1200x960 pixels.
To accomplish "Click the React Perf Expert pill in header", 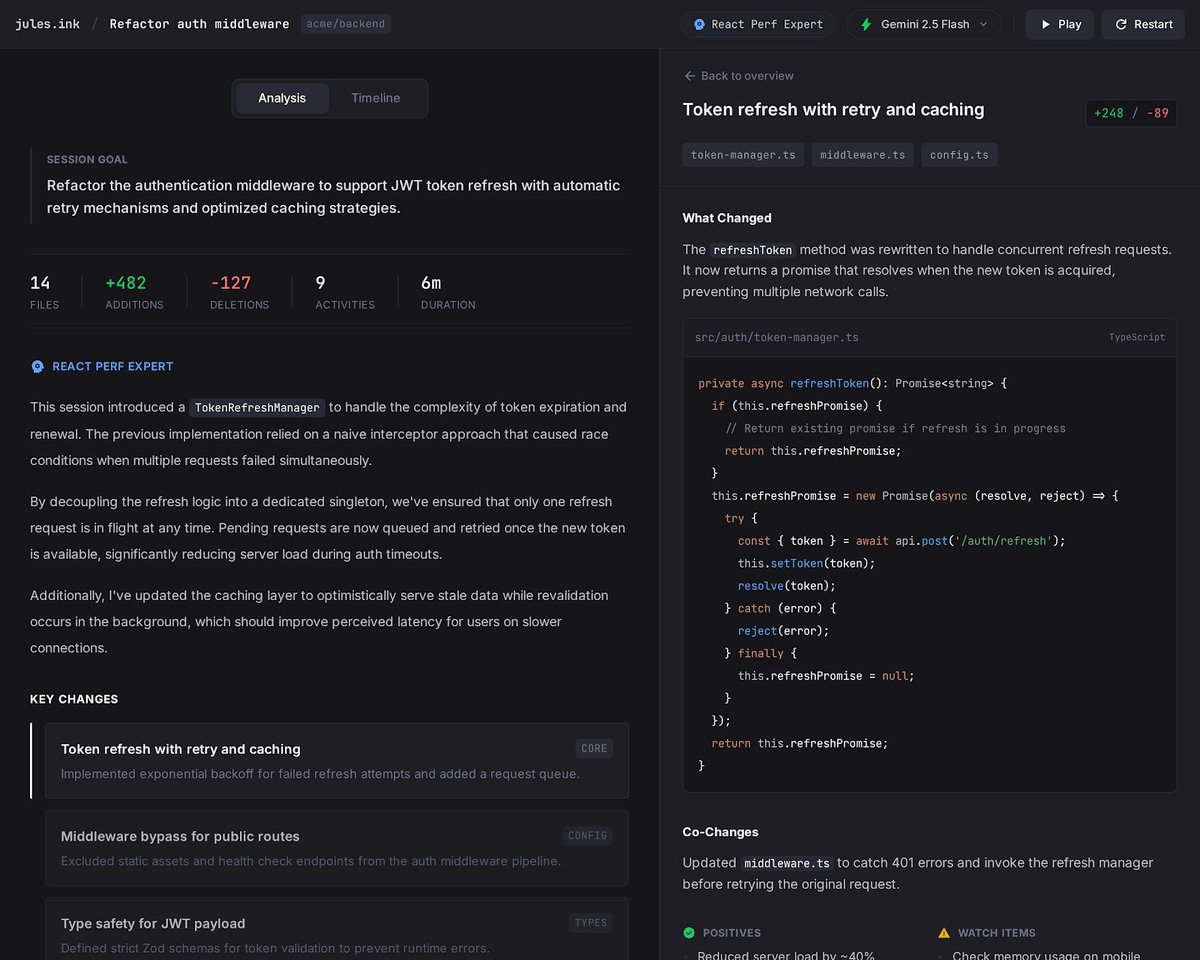I will click(758, 24).
